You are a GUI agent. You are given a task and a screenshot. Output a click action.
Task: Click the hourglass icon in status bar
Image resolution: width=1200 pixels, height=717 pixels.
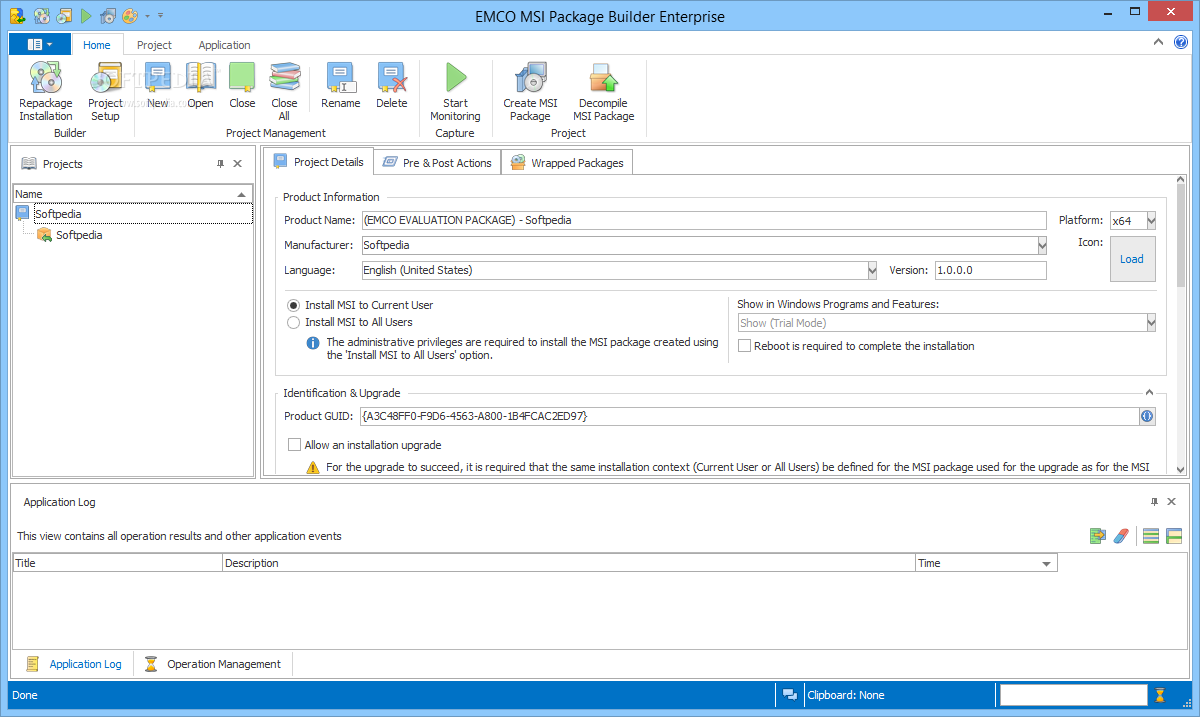1160,695
